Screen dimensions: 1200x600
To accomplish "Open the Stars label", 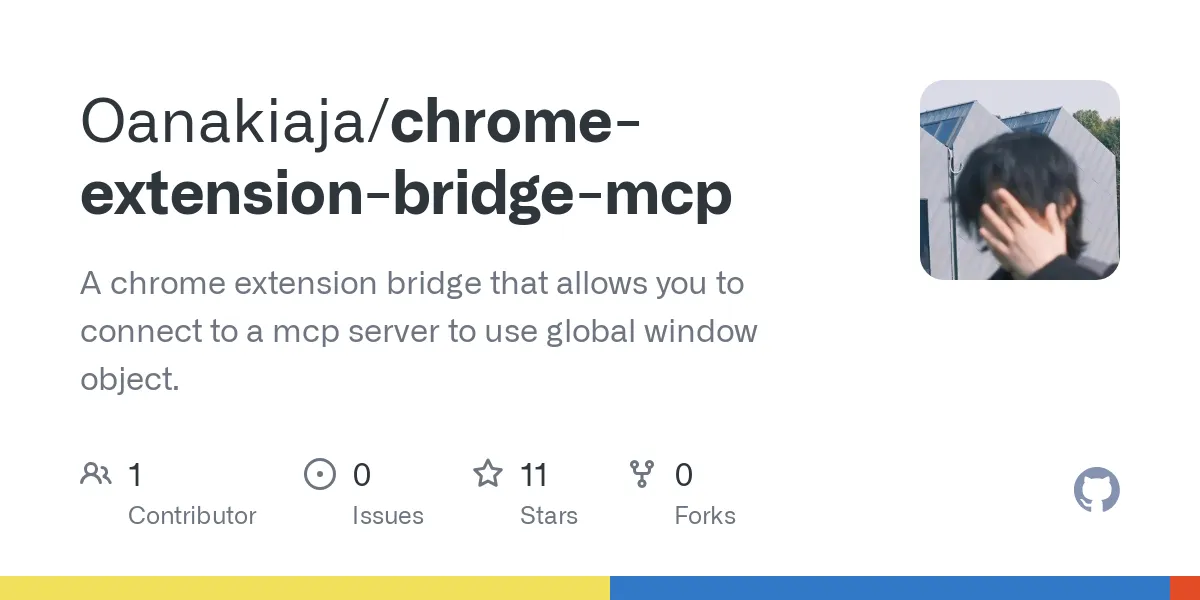I will point(549,516).
